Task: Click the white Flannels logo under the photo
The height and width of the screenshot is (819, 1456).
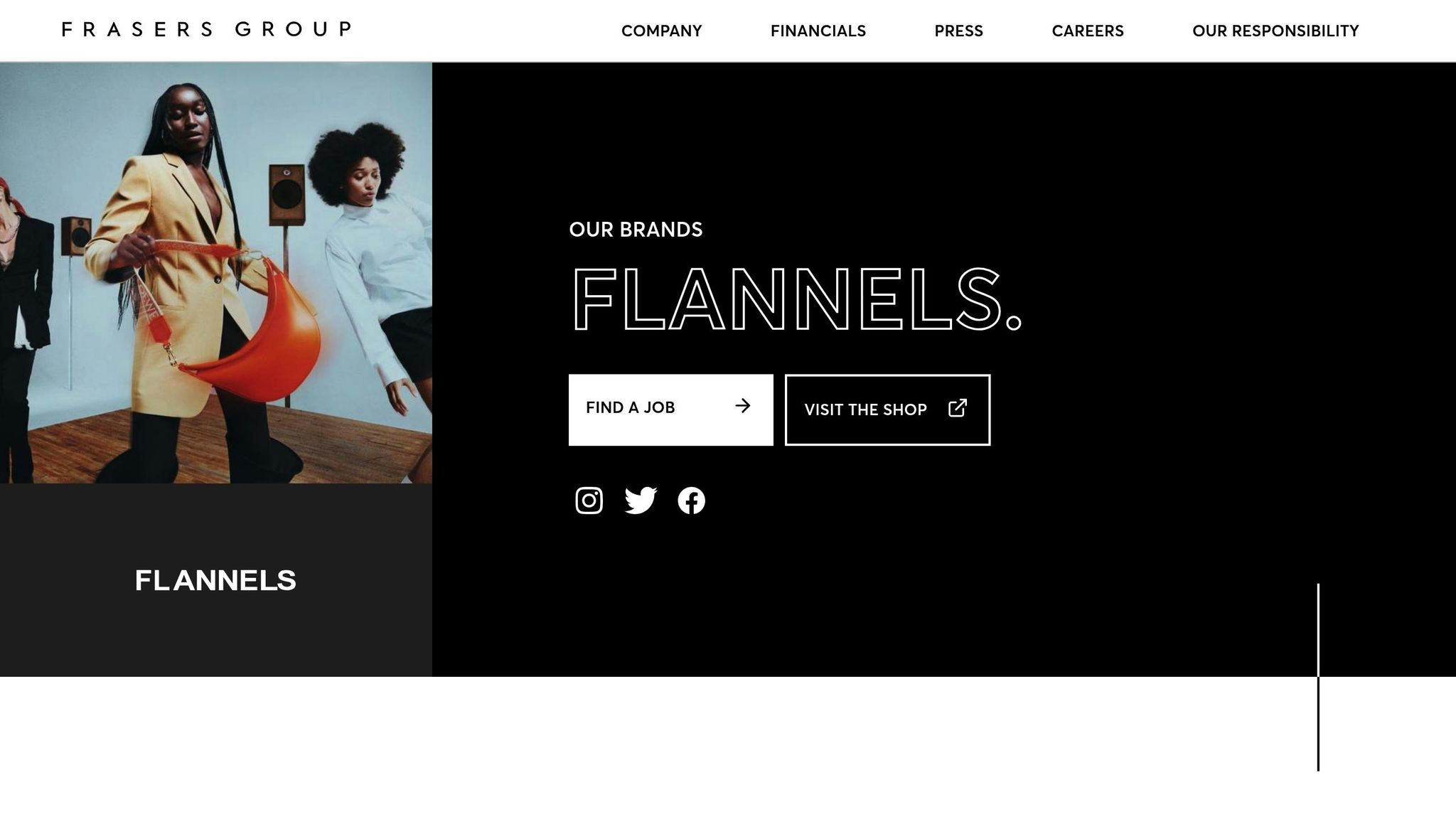Action: pos(215,580)
